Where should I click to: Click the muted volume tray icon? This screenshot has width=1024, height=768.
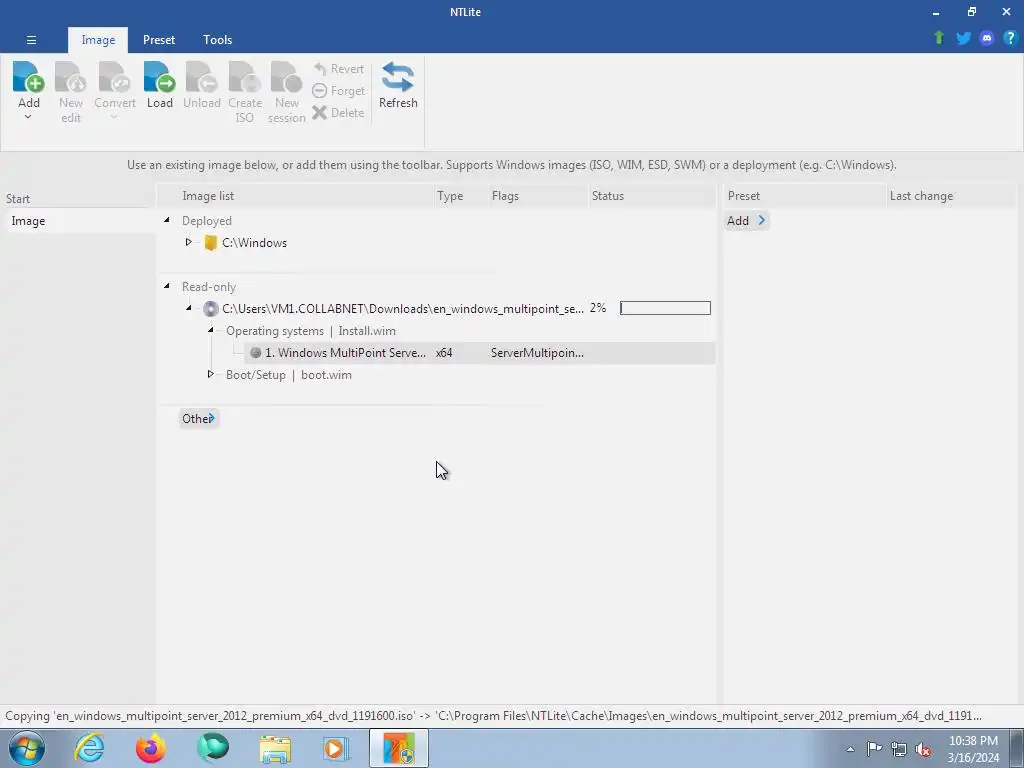[x=923, y=749]
